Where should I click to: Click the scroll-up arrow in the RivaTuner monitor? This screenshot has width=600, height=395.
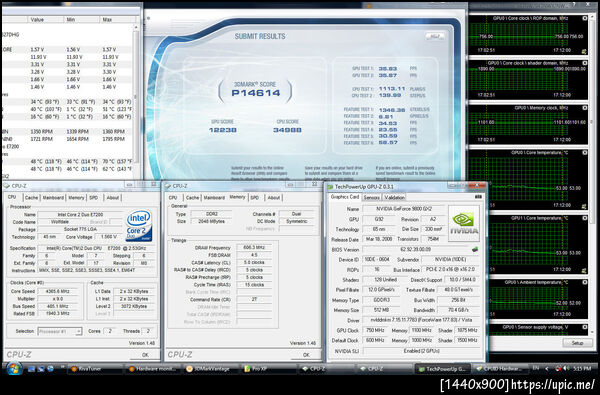pyautogui.click(x=593, y=16)
